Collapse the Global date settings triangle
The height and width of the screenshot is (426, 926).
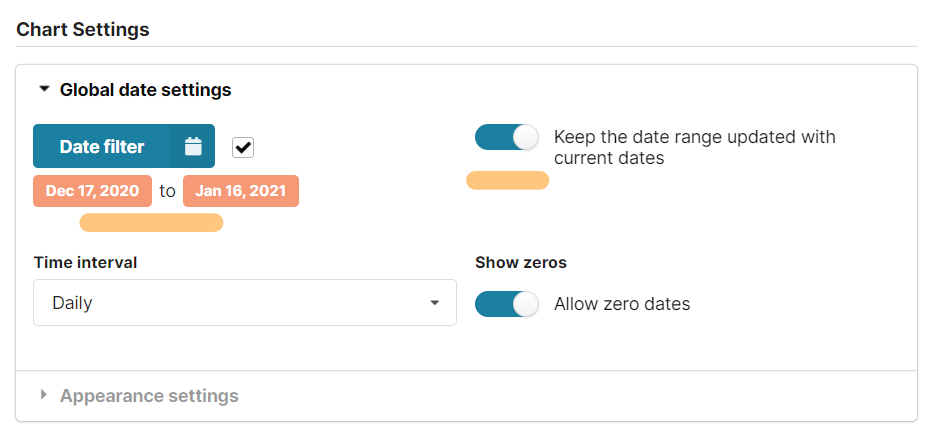point(44,89)
